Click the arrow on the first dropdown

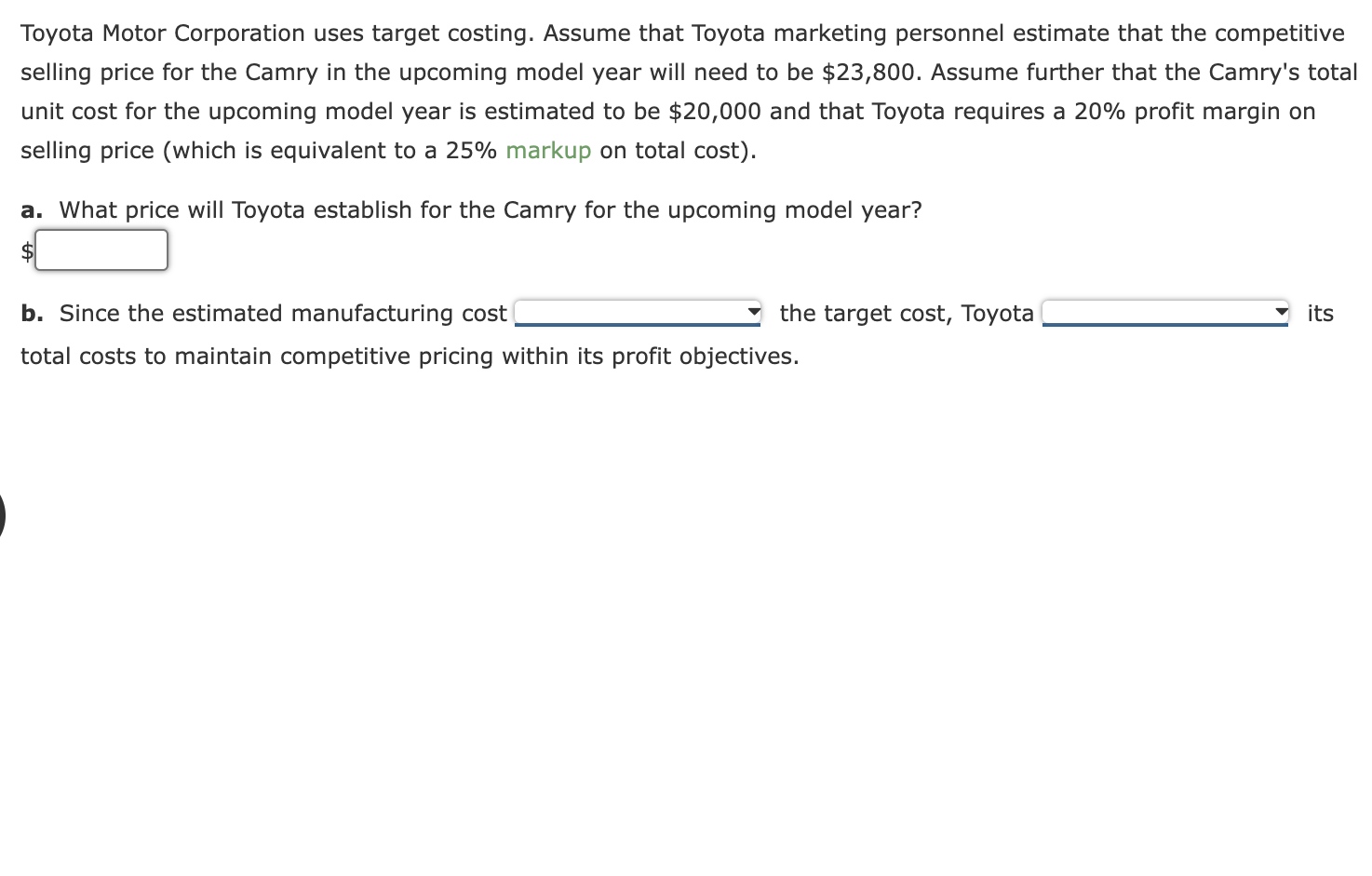(754, 312)
